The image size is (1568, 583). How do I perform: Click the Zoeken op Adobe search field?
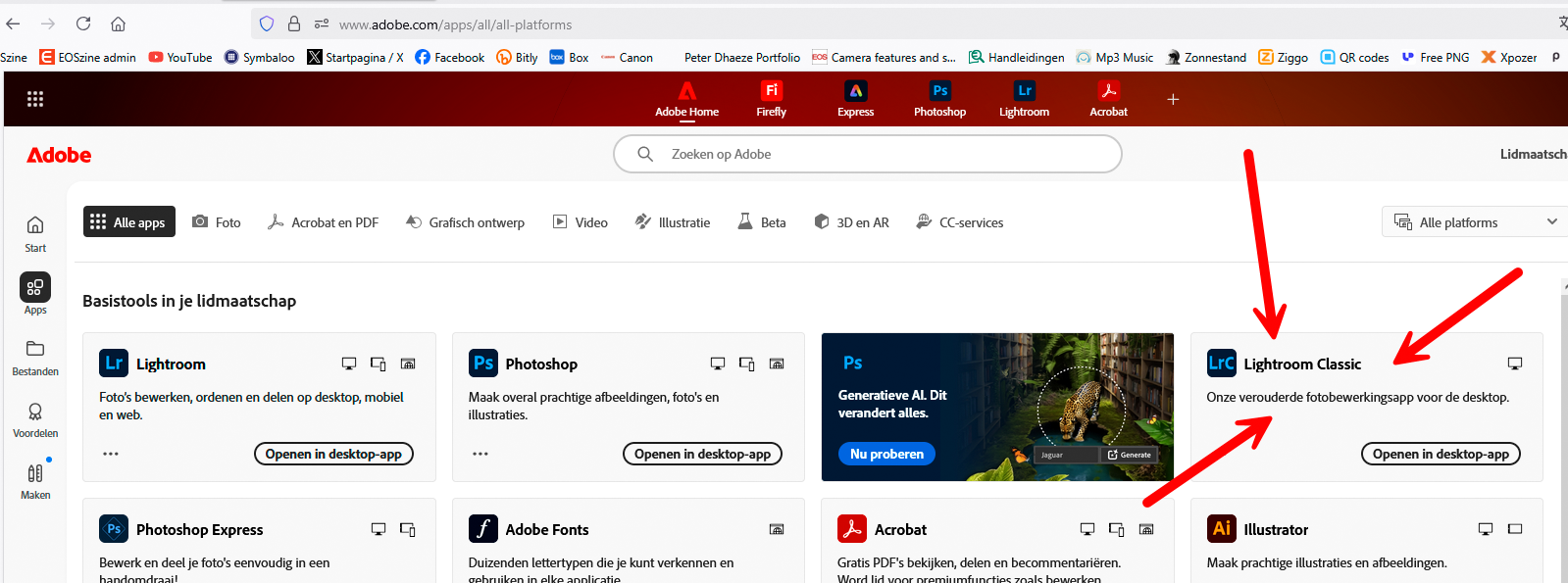point(867,154)
